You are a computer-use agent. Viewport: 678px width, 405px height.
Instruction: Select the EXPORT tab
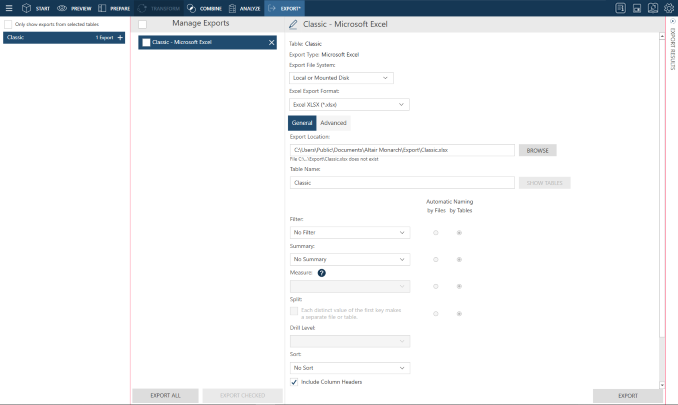(x=284, y=8)
